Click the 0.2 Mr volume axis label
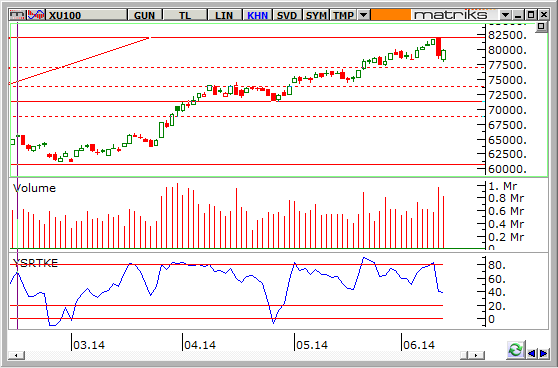 [x=506, y=237]
